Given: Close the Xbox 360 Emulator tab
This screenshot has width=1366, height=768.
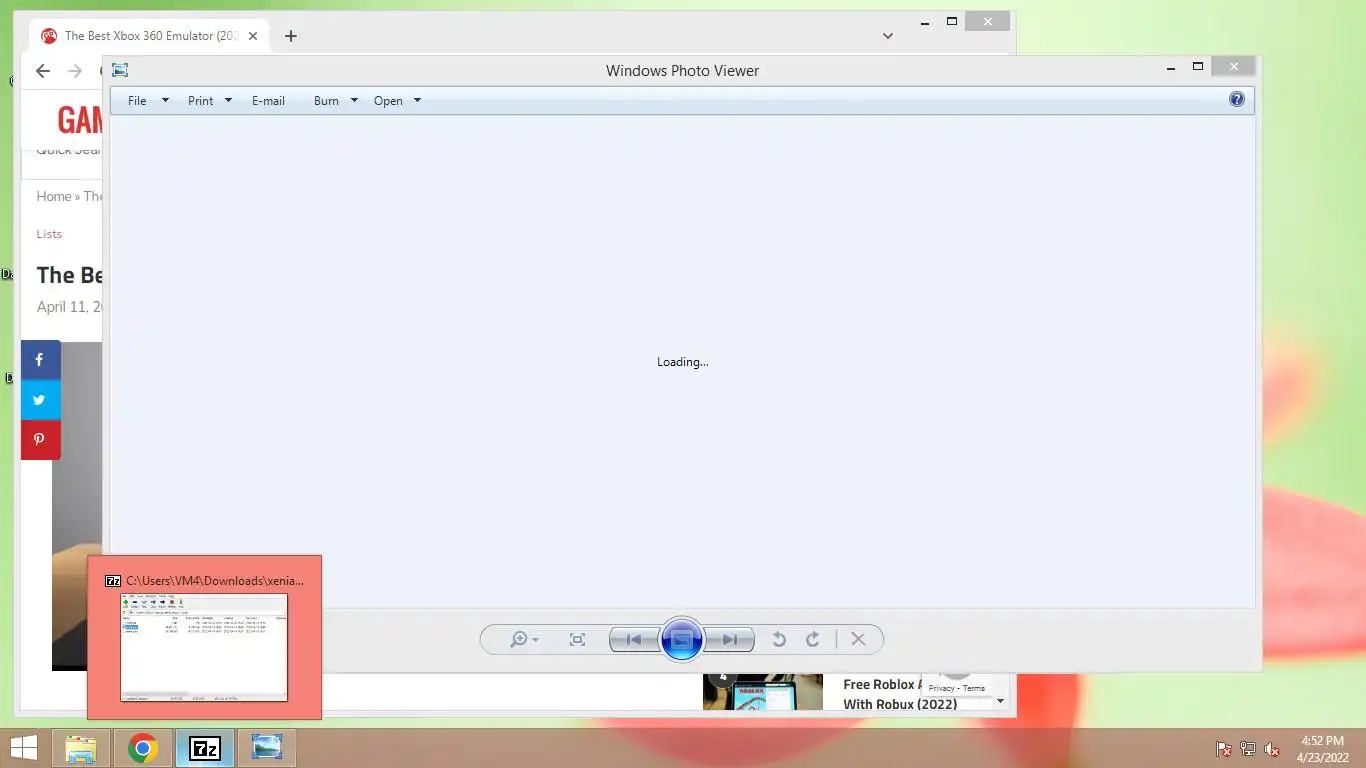Looking at the screenshot, I should 253,36.
